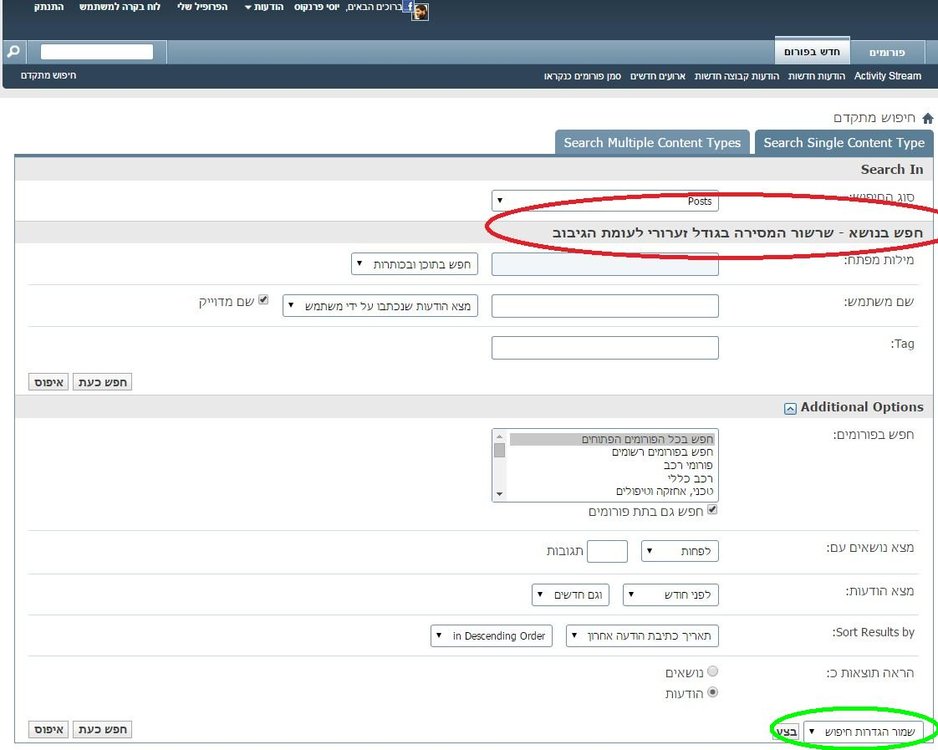Click the Facebook icon in header

pos(409,7)
